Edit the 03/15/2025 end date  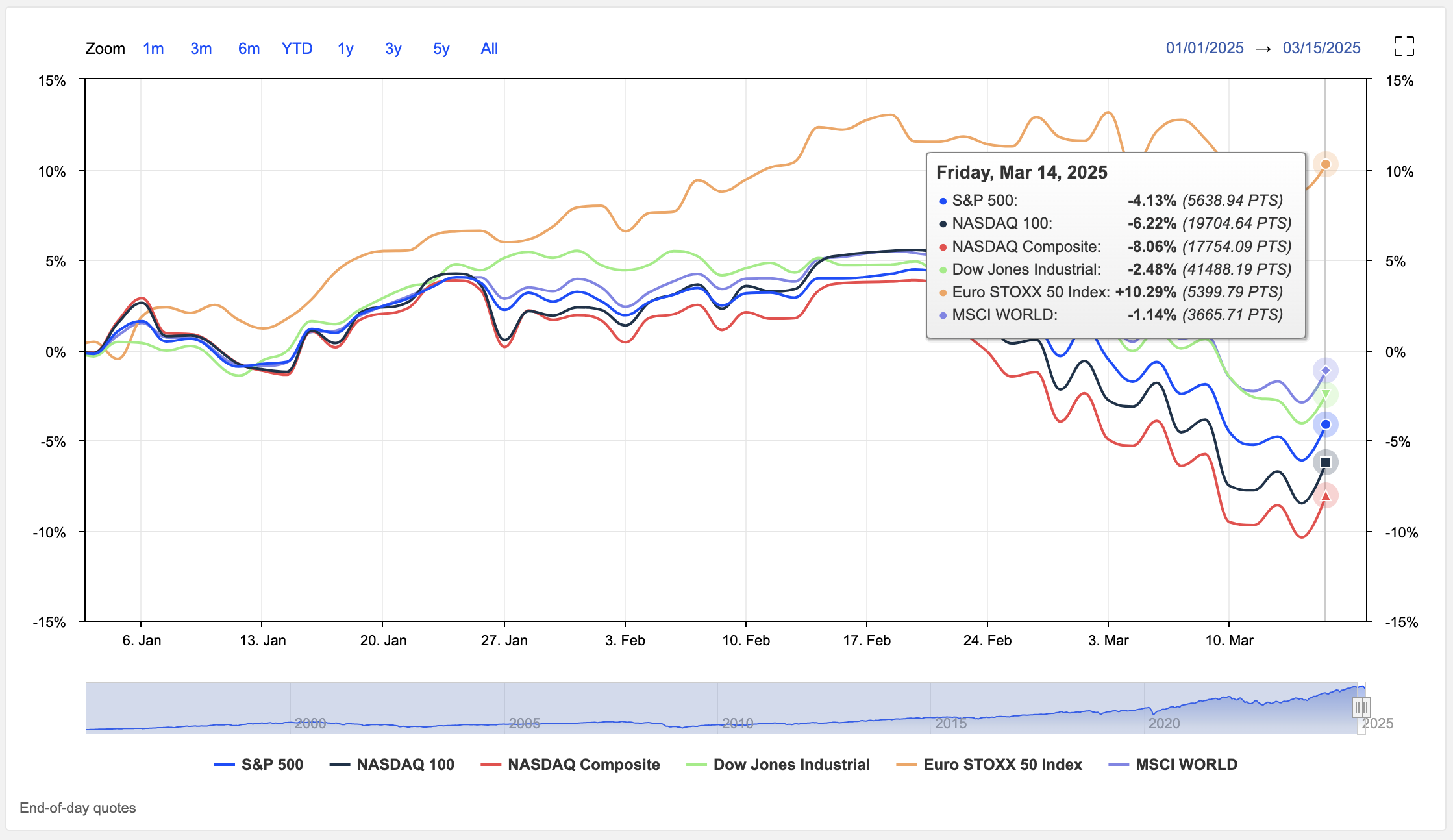tap(1321, 48)
